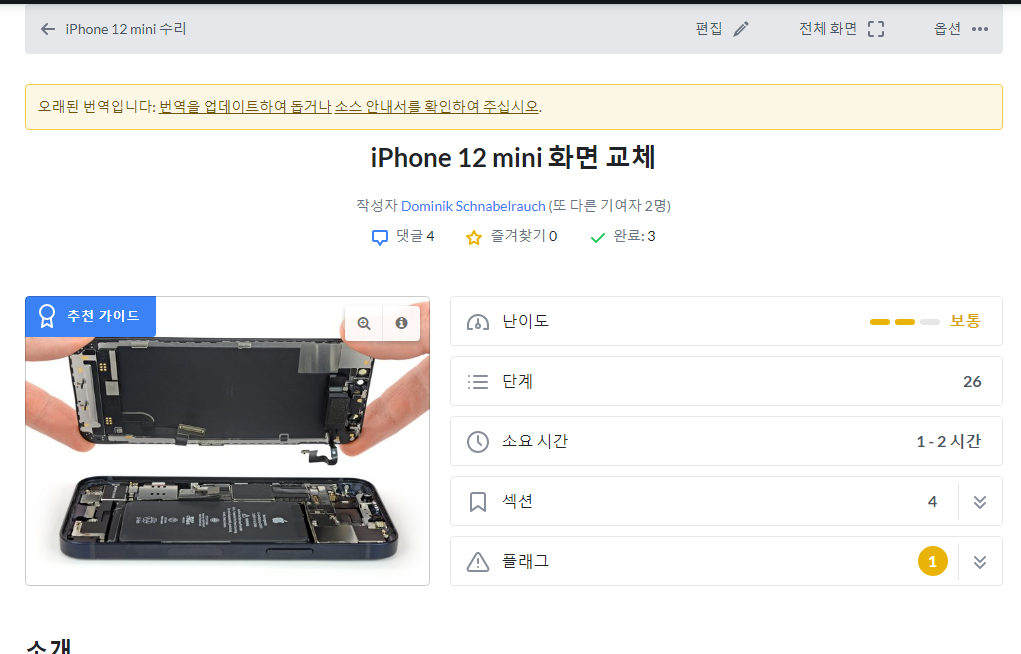Click the 추천 가이드 featured guide badge
Viewport: 1021px width, 654px height.
tap(91, 317)
